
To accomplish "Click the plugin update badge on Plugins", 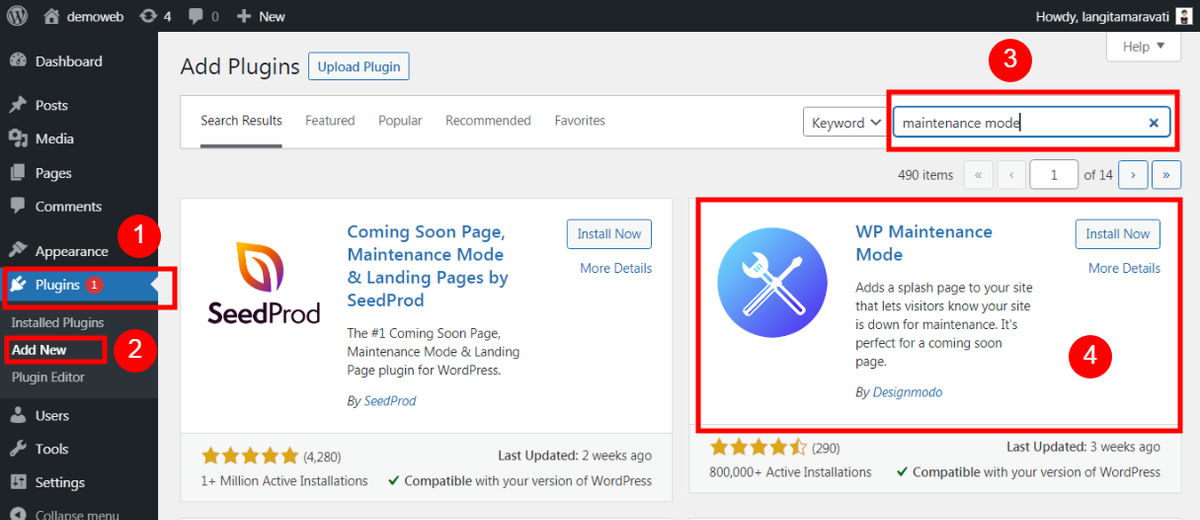I will coord(94,285).
